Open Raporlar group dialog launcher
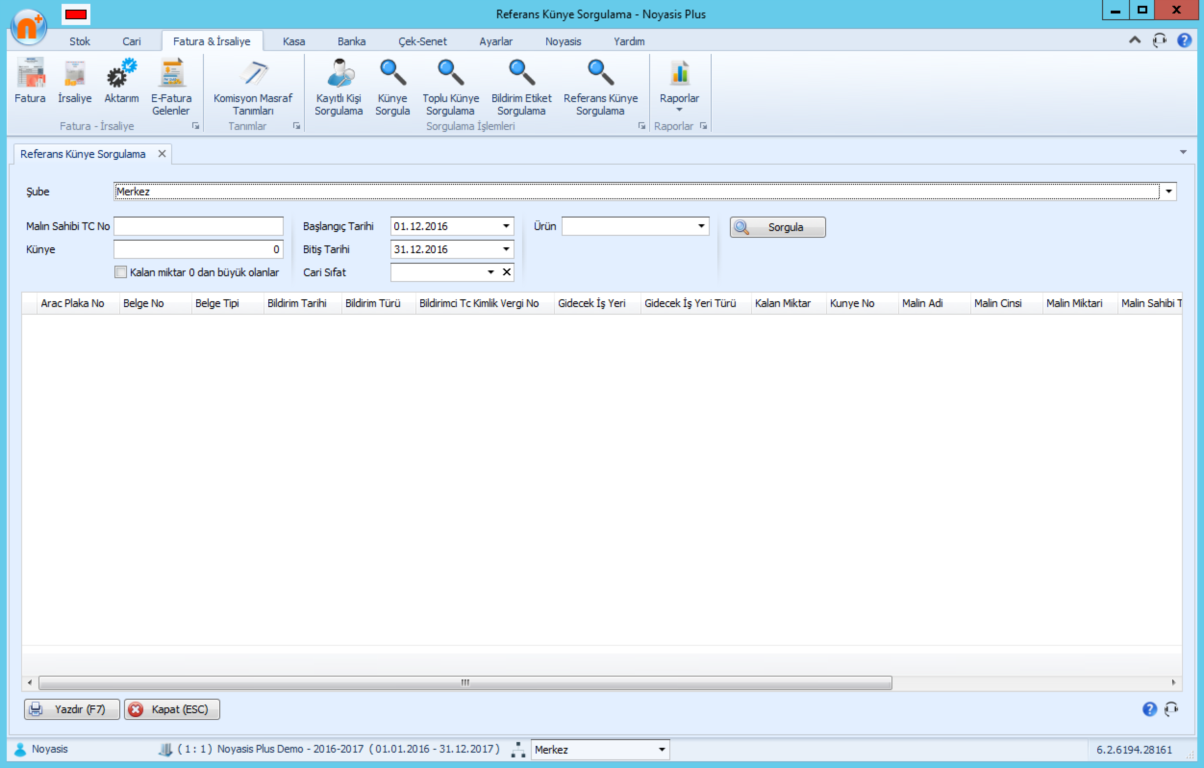 coord(703,127)
